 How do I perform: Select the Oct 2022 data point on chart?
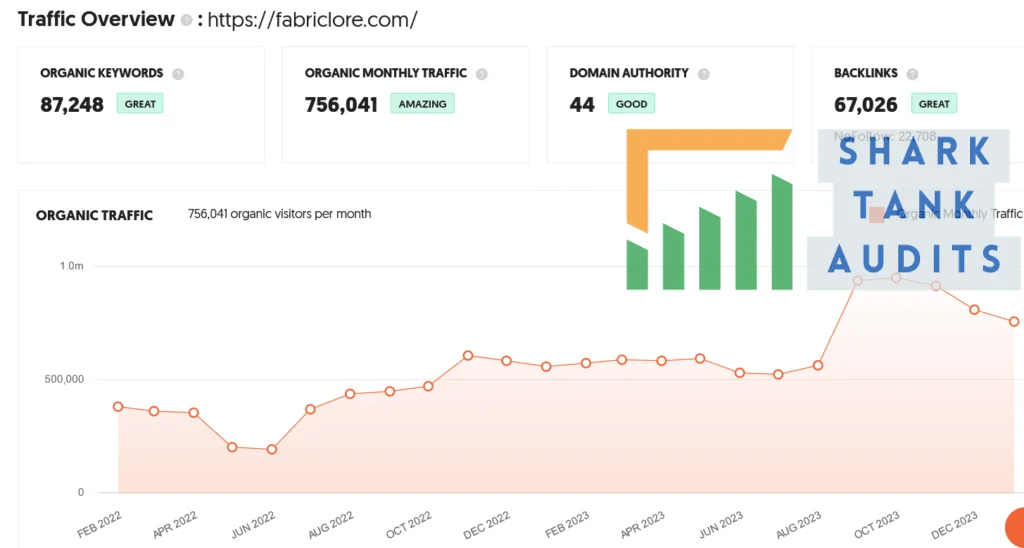(x=428, y=386)
